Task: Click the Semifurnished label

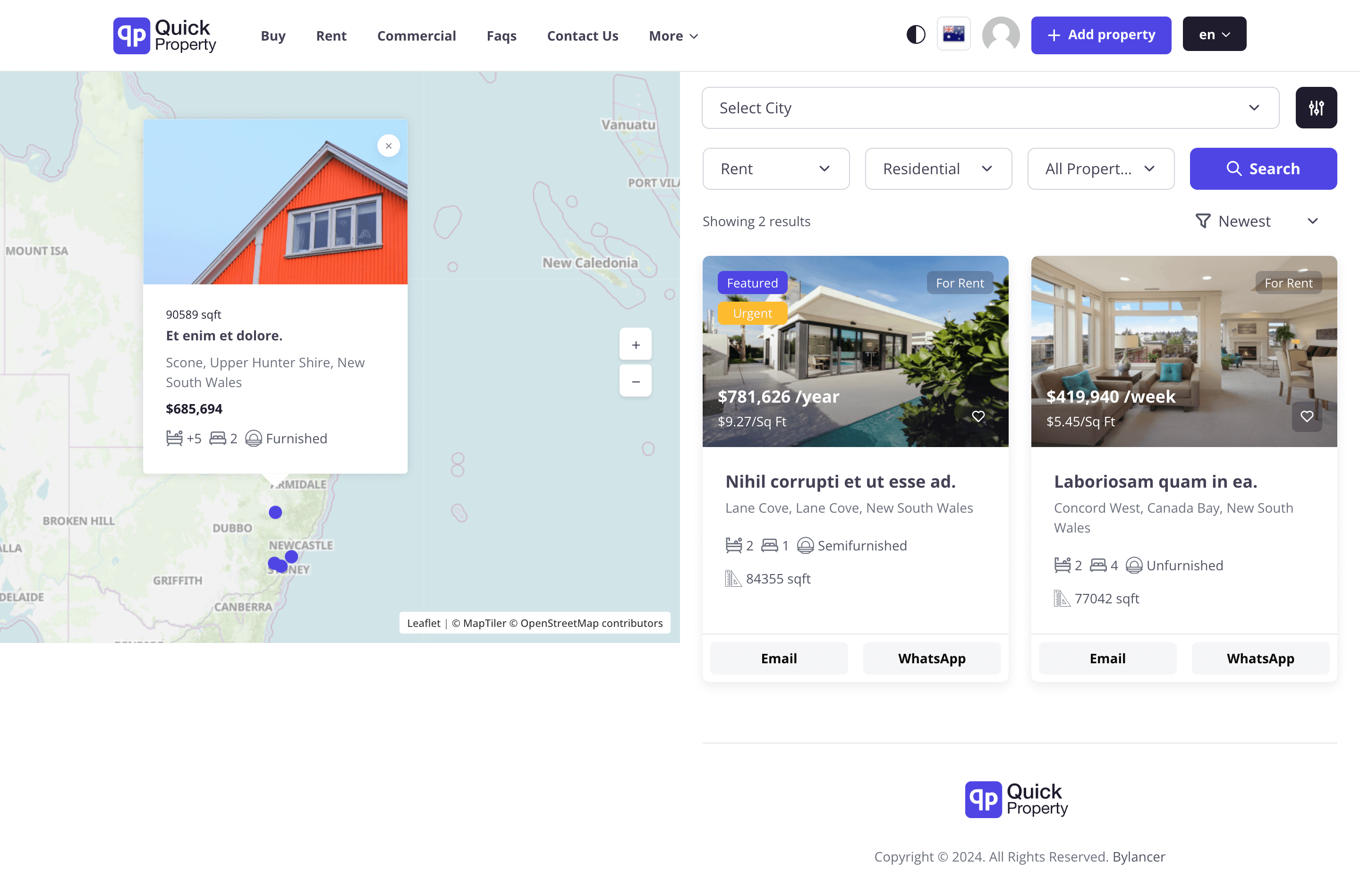Action: pyautogui.click(x=862, y=546)
